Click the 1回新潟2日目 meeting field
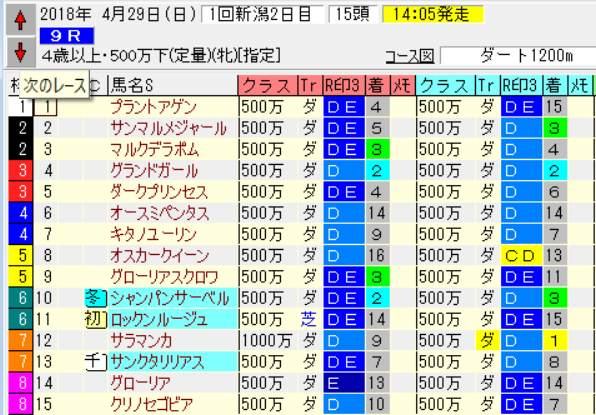Viewport: 596px width, 415px height. (263, 14)
